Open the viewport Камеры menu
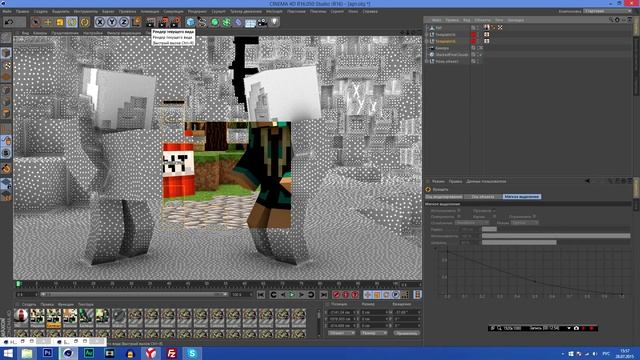The width and height of the screenshot is (640, 360). (x=40, y=33)
